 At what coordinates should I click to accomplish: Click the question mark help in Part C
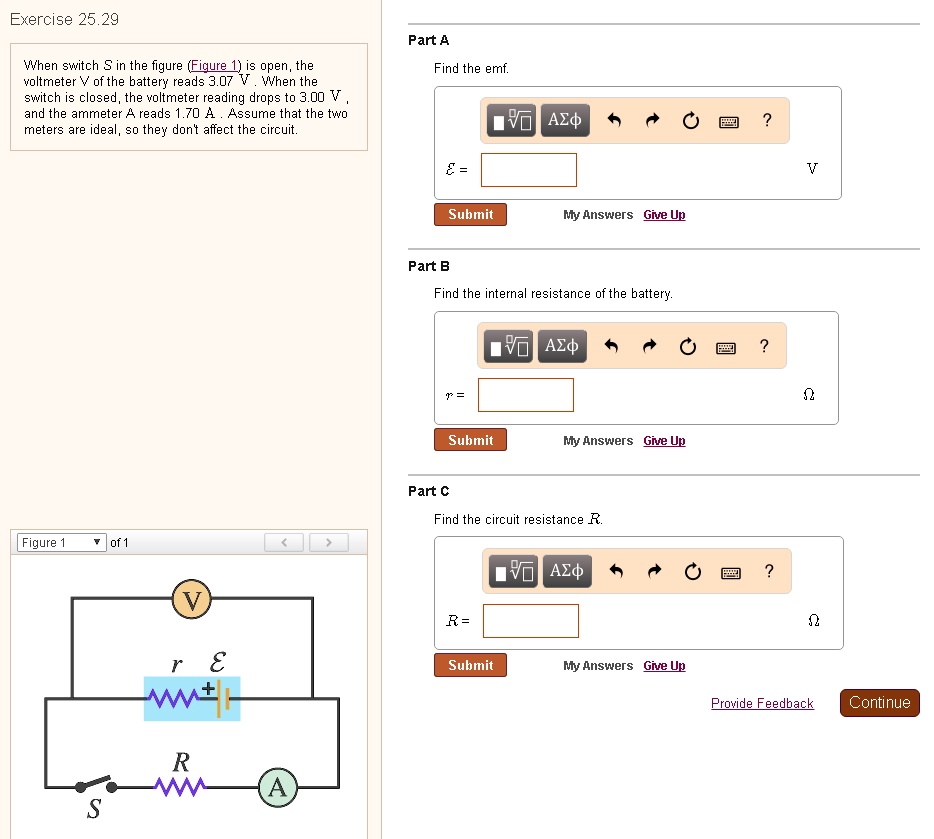pyautogui.click(x=764, y=571)
